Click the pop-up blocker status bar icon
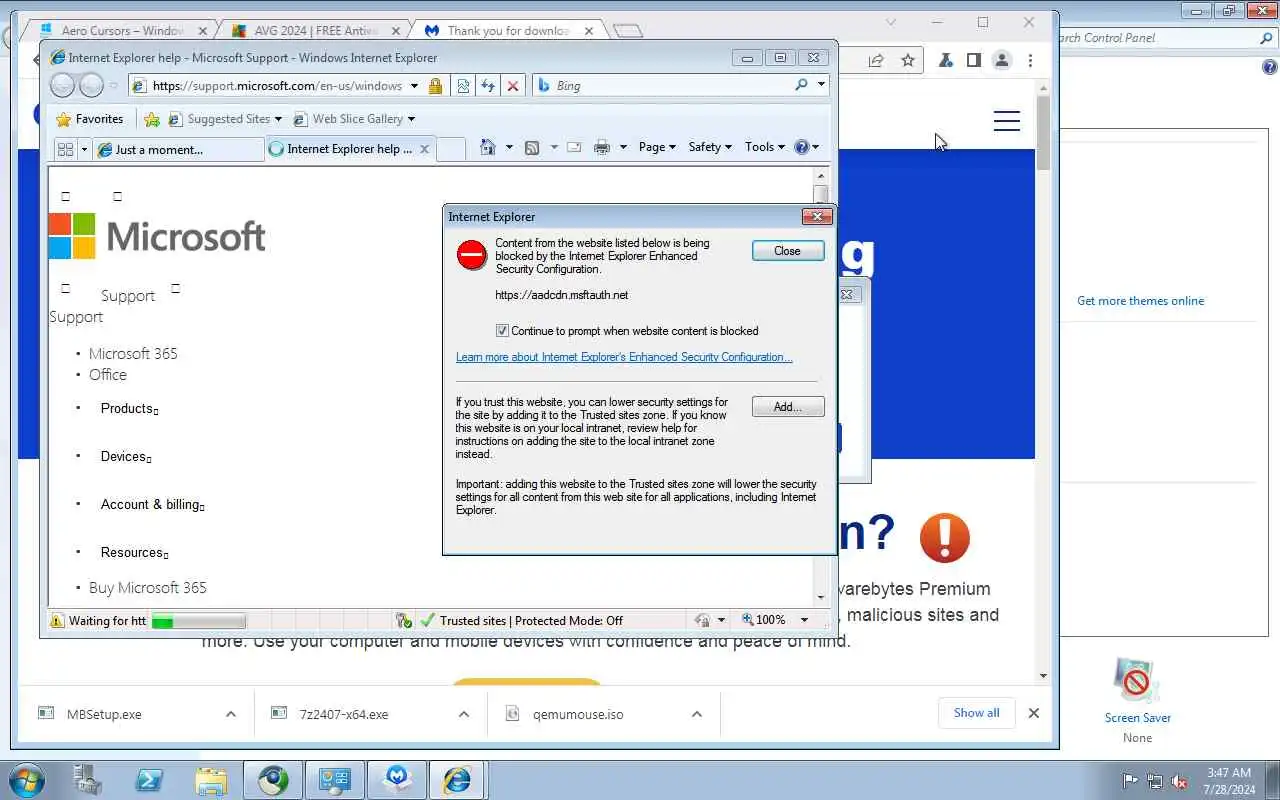1280x800 pixels. (x=403, y=620)
